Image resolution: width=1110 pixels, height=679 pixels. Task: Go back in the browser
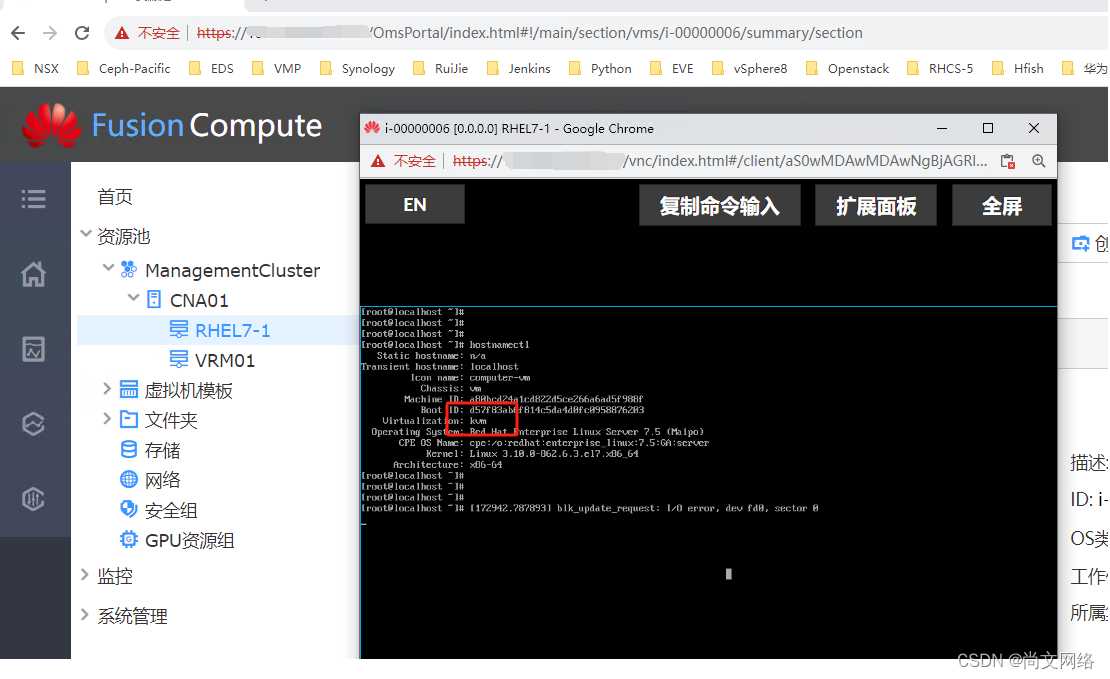[x=18, y=33]
